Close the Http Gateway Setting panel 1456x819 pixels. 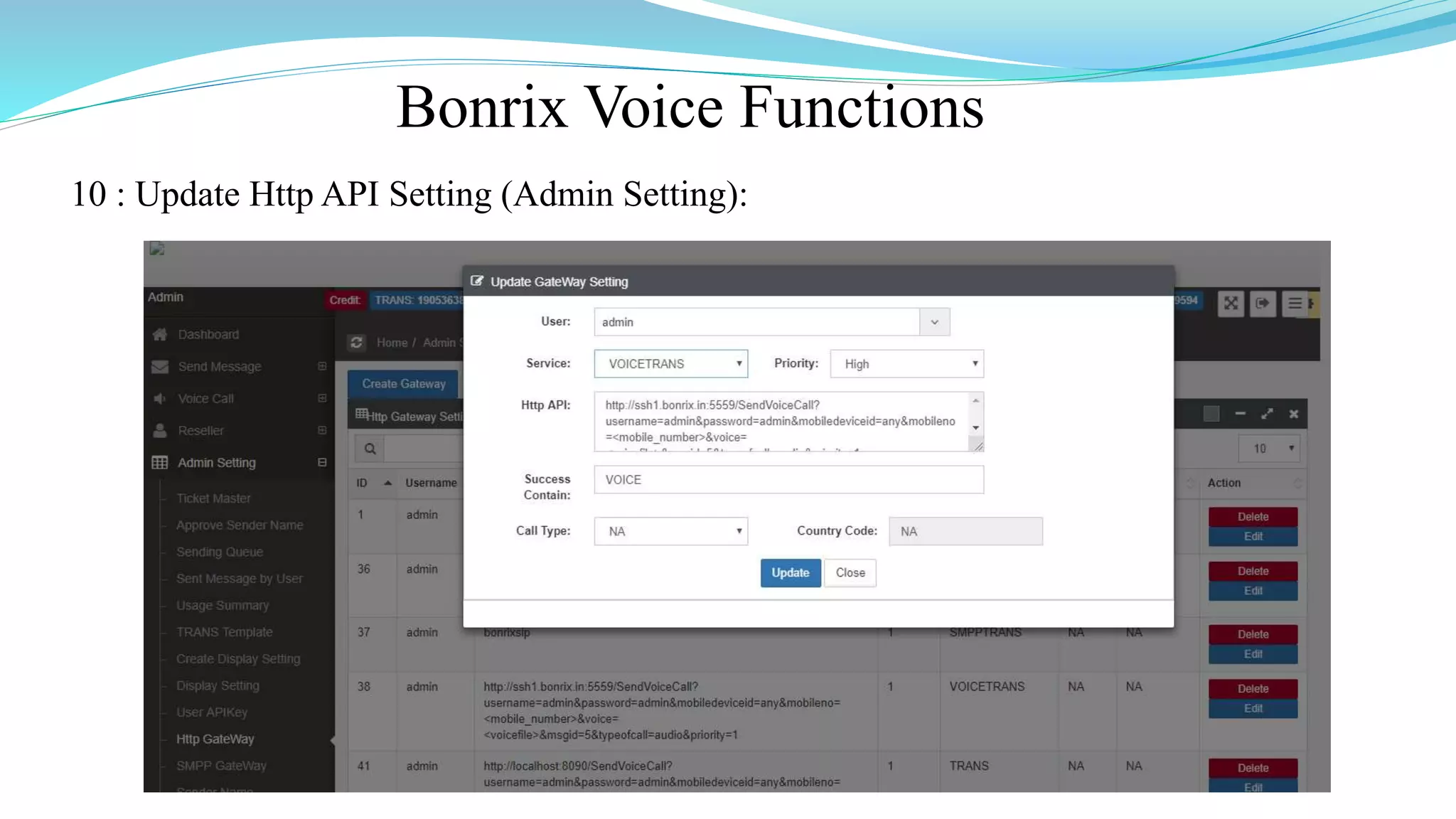[x=1294, y=414]
